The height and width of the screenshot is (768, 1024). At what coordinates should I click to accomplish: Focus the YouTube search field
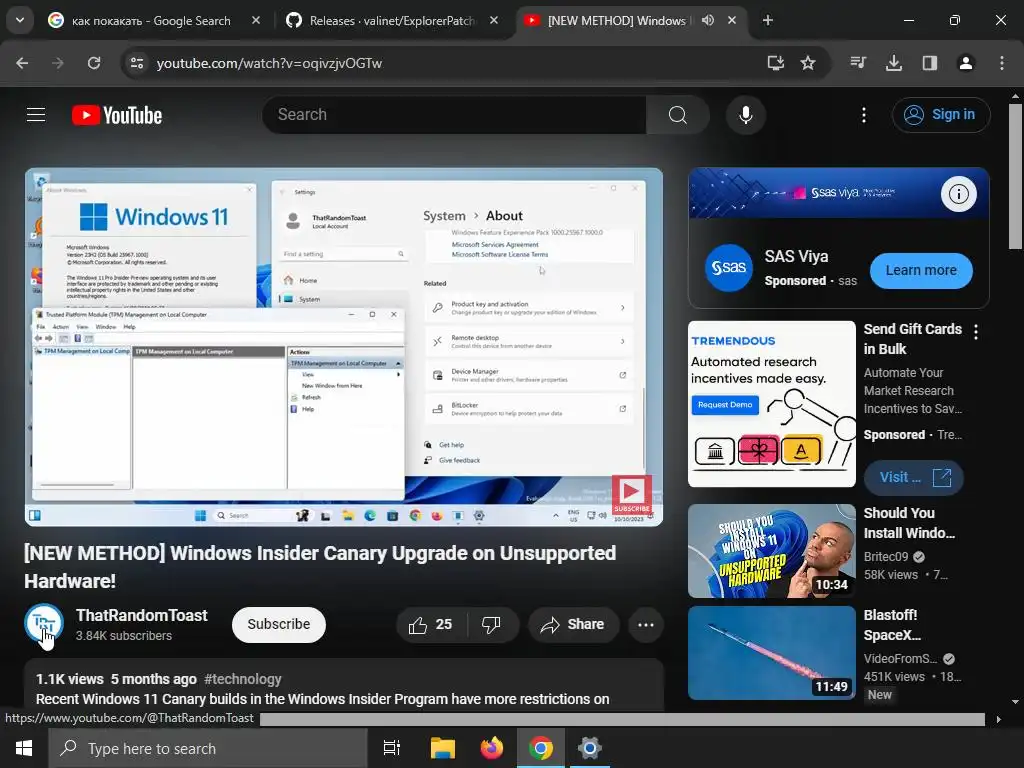pos(454,115)
